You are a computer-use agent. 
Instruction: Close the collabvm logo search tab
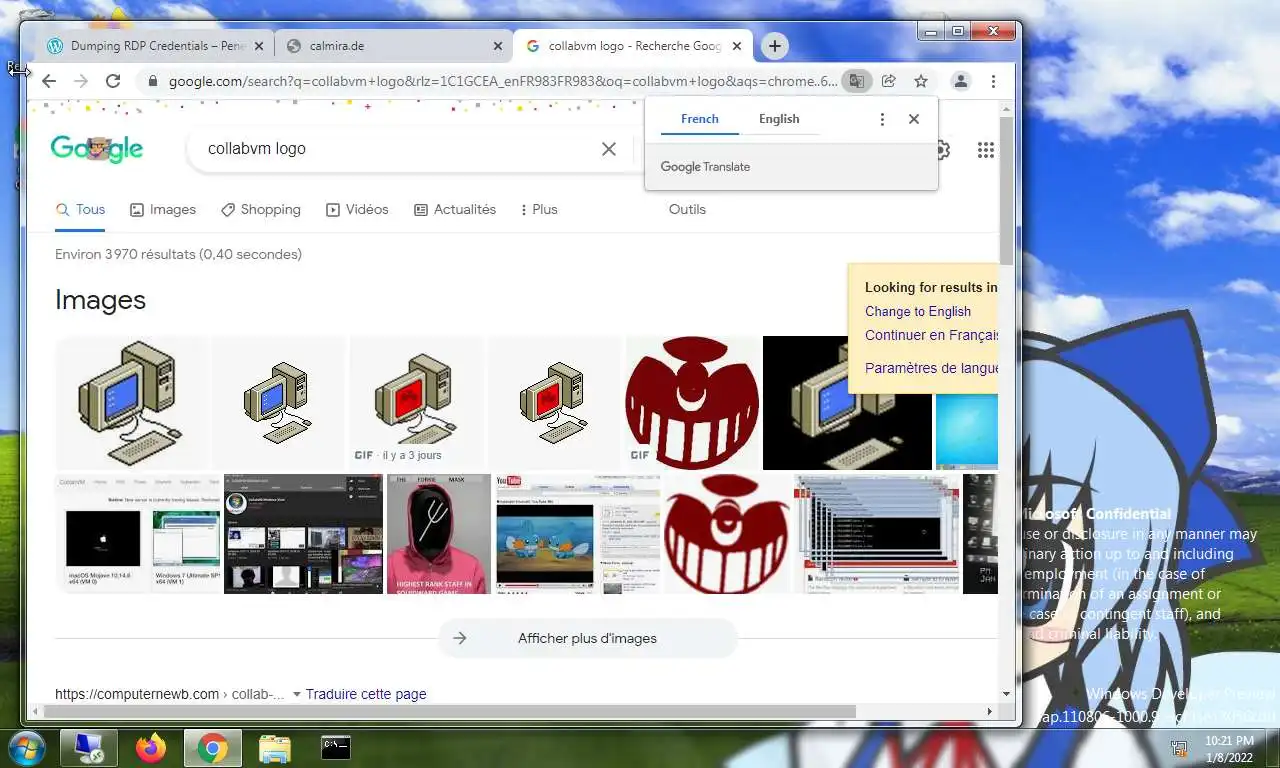[737, 46]
